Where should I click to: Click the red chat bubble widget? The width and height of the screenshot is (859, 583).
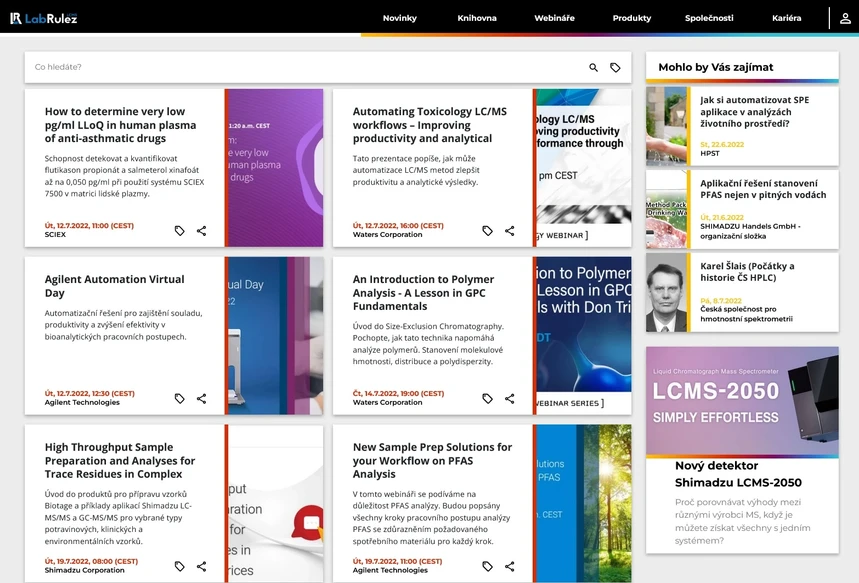pyautogui.click(x=310, y=523)
